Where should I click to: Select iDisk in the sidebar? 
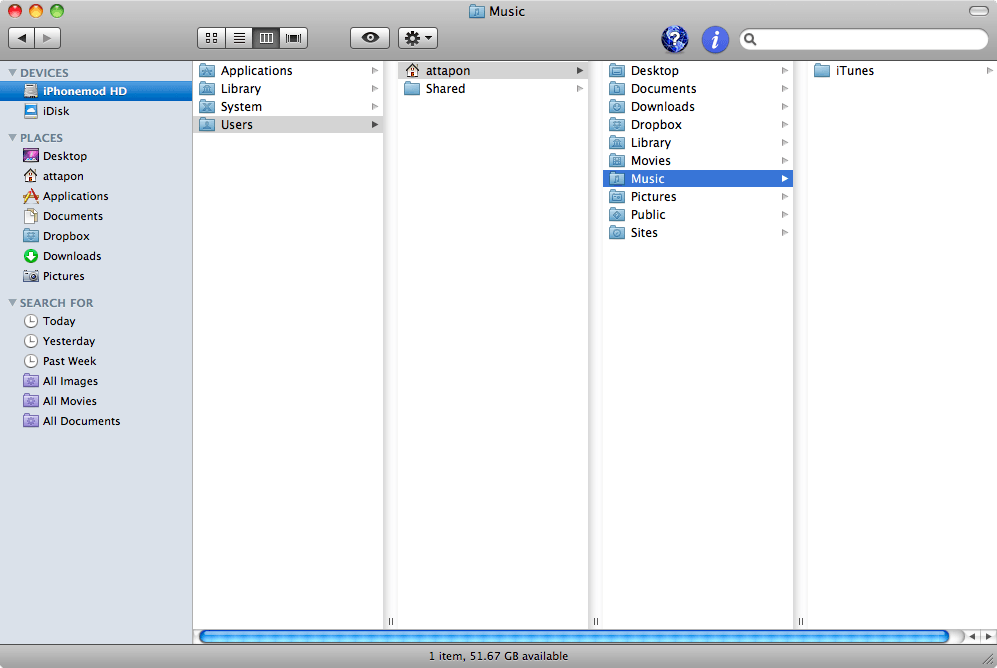pyautogui.click(x=96, y=111)
